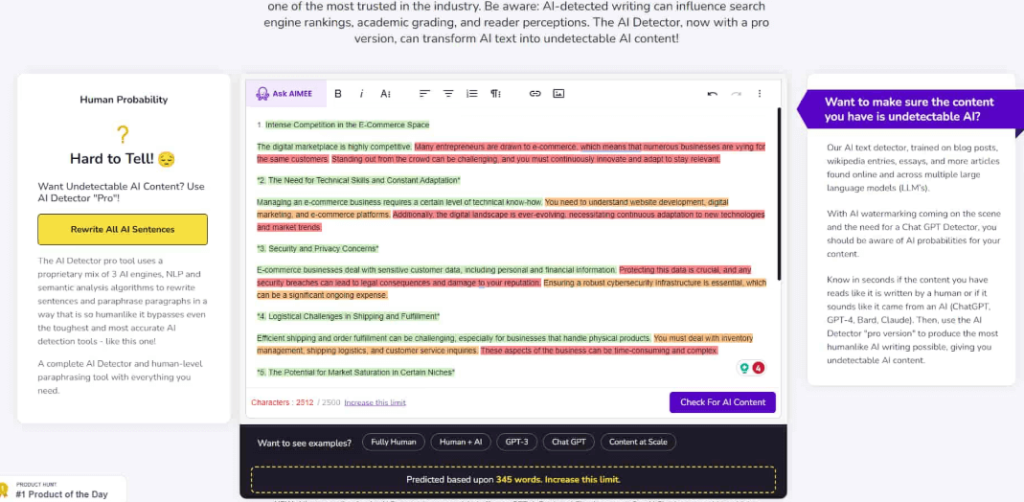Open the font size dropdown

tap(385, 94)
